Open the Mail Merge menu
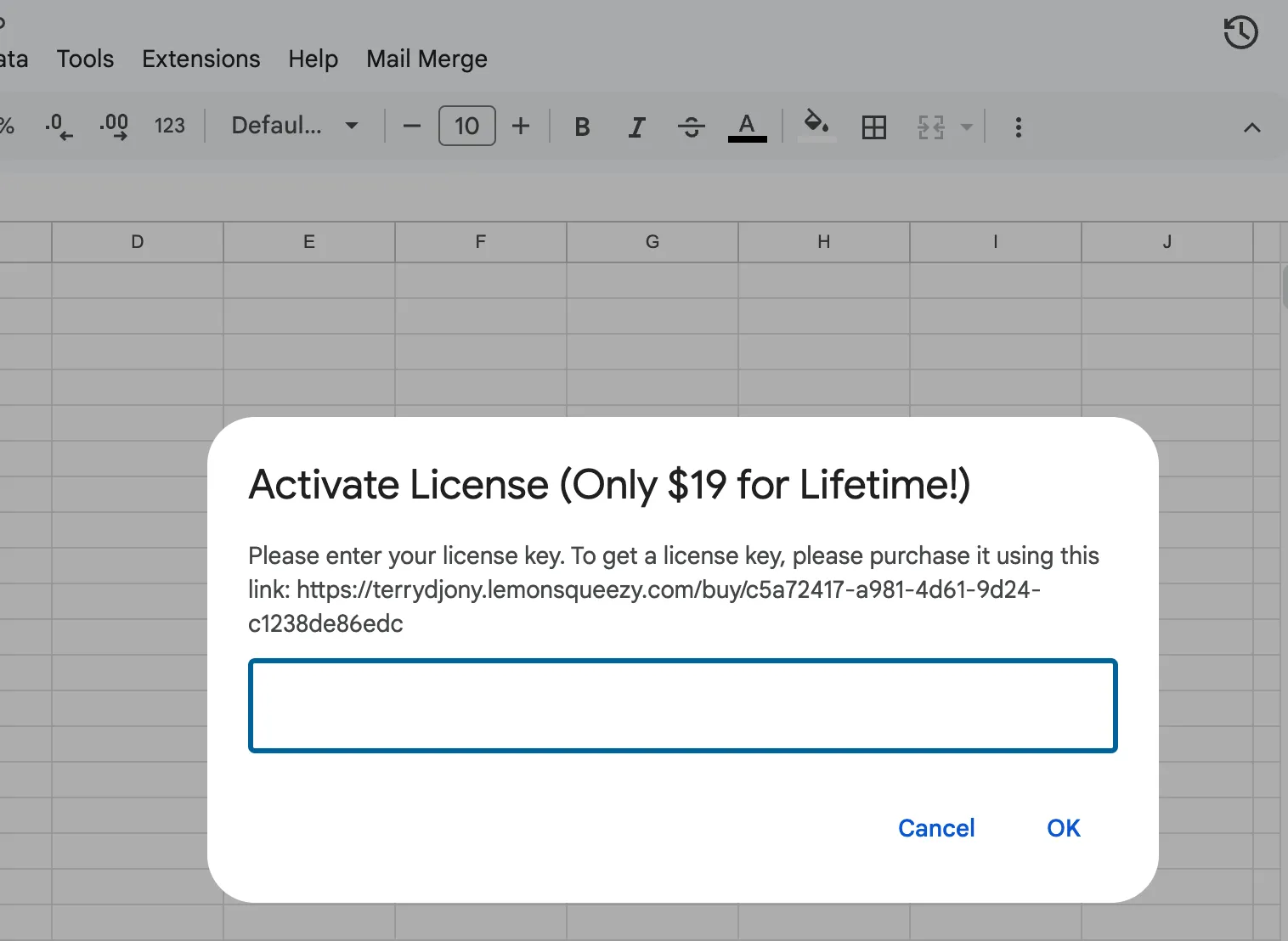Image resolution: width=1288 pixels, height=941 pixels. point(427,59)
